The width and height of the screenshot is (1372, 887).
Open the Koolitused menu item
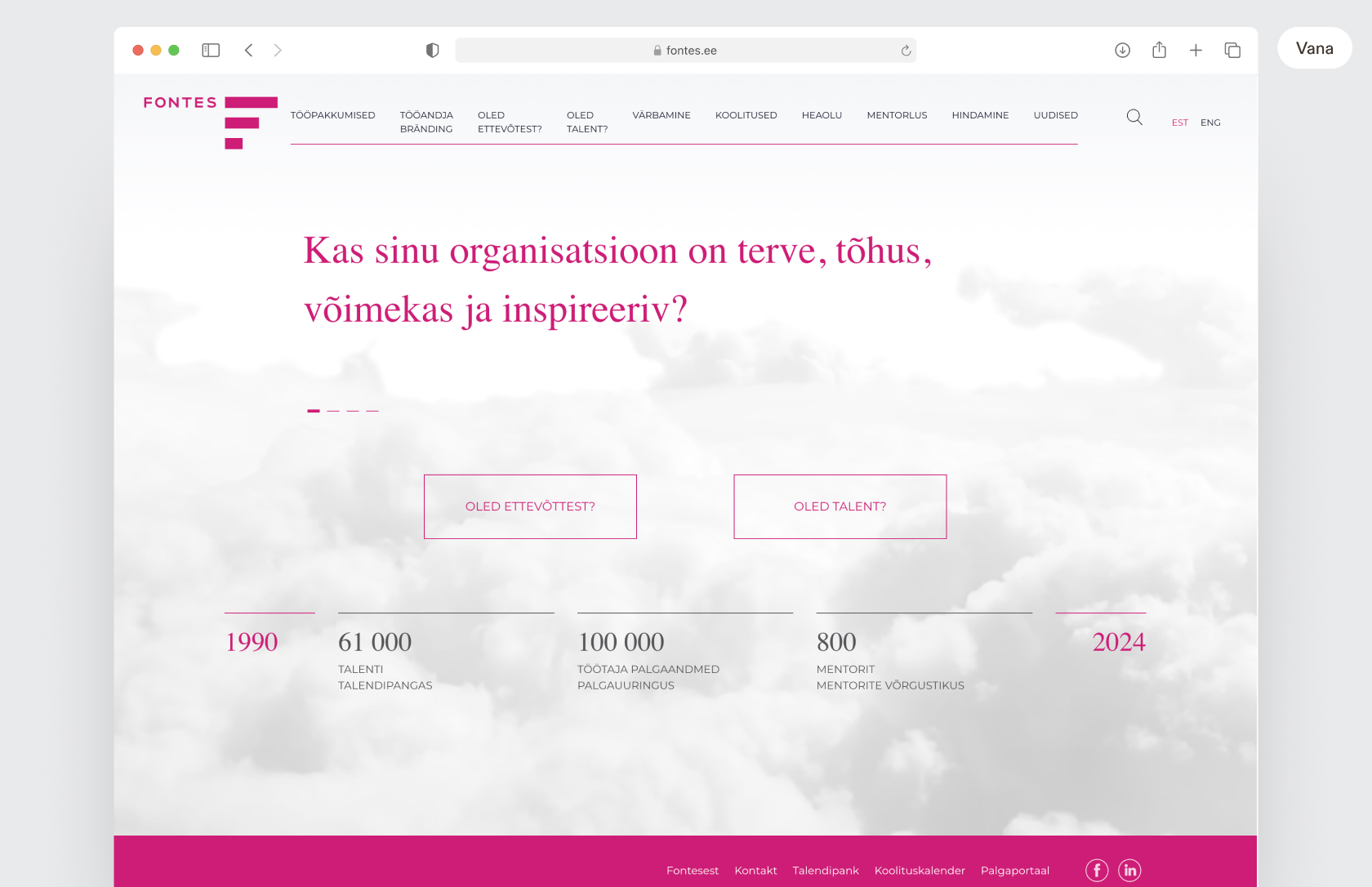[x=746, y=115]
